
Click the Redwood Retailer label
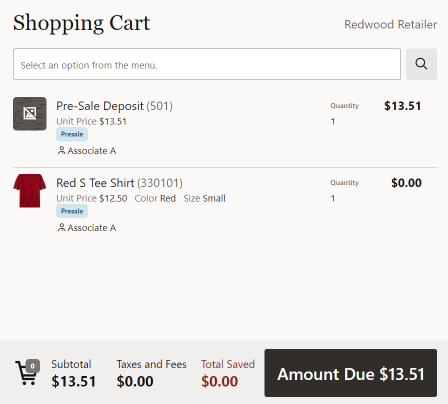tap(390, 24)
